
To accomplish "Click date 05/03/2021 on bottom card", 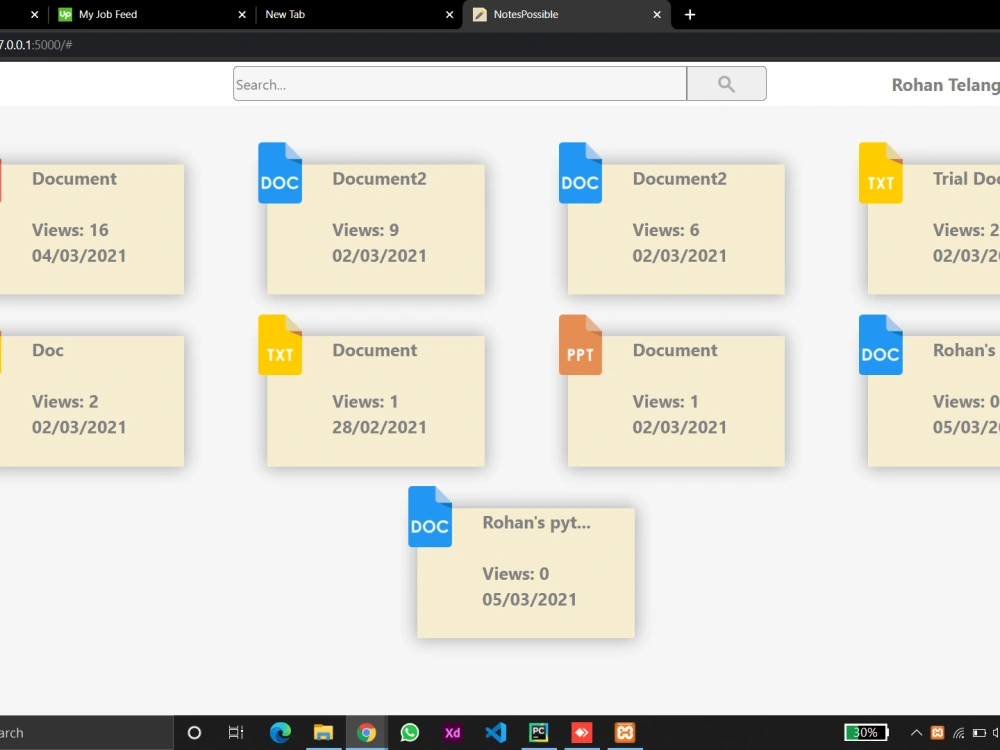I will click(x=529, y=599).
